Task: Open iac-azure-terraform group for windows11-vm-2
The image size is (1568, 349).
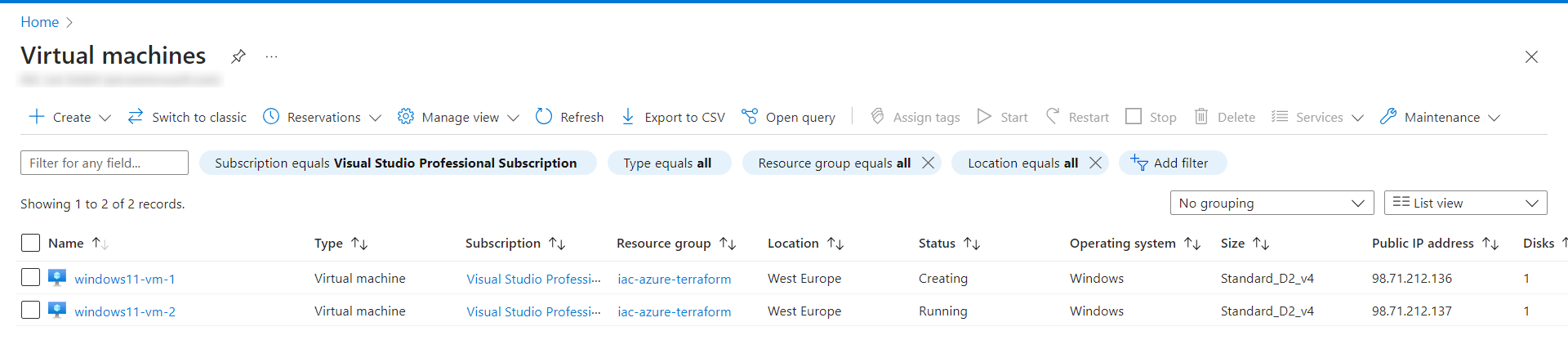Action: point(674,311)
